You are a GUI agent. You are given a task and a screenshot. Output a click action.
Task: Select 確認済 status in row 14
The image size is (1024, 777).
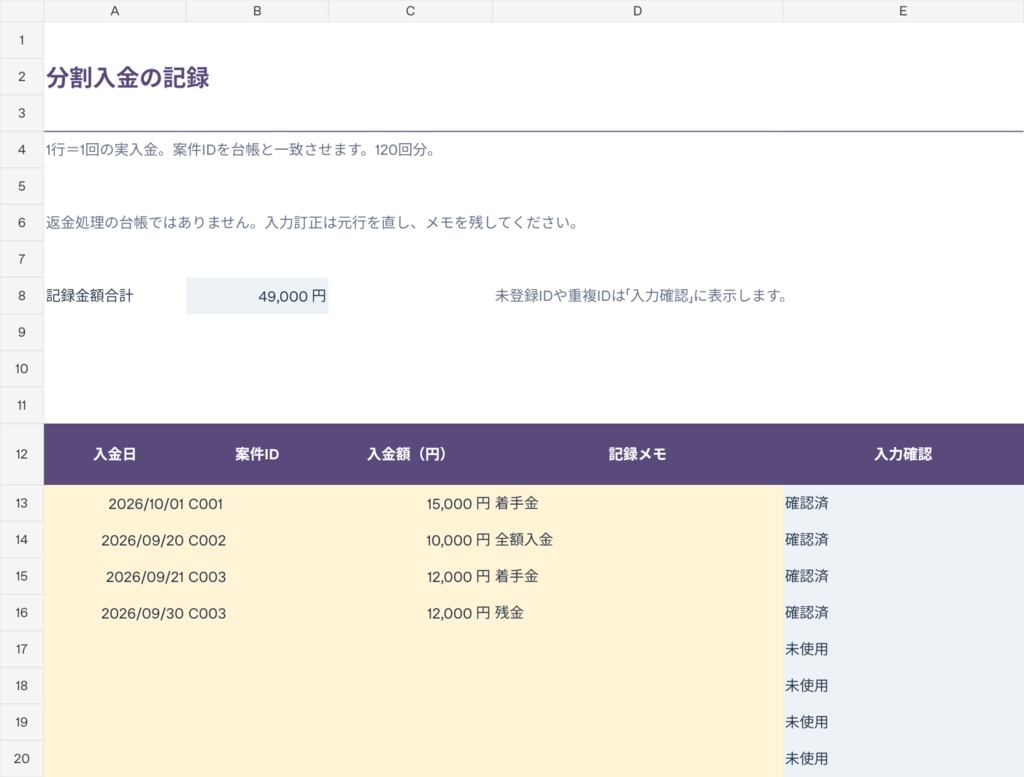(x=903, y=540)
